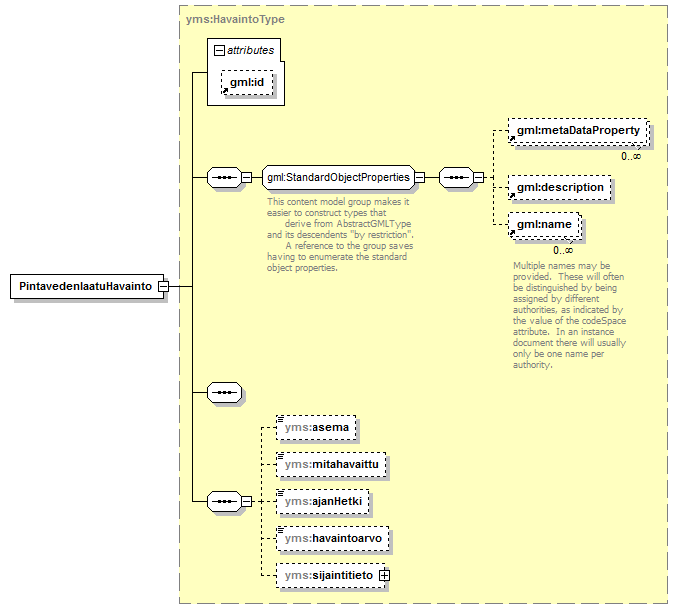Click the yms:HavaintoType label
Image resolution: width=678 pixels, height=609 pixels.
235,19
